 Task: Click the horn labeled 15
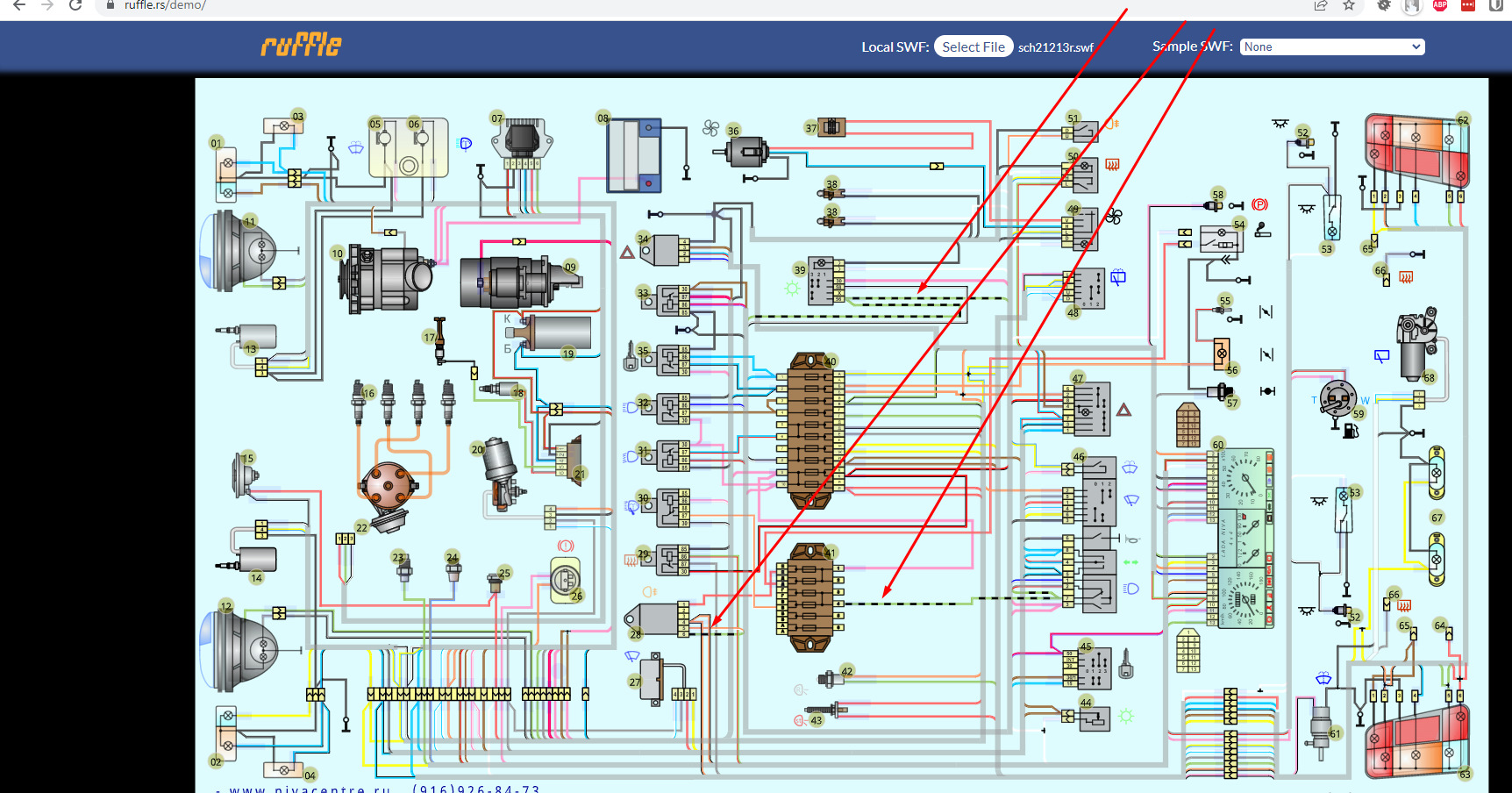pyautogui.click(x=246, y=476)
